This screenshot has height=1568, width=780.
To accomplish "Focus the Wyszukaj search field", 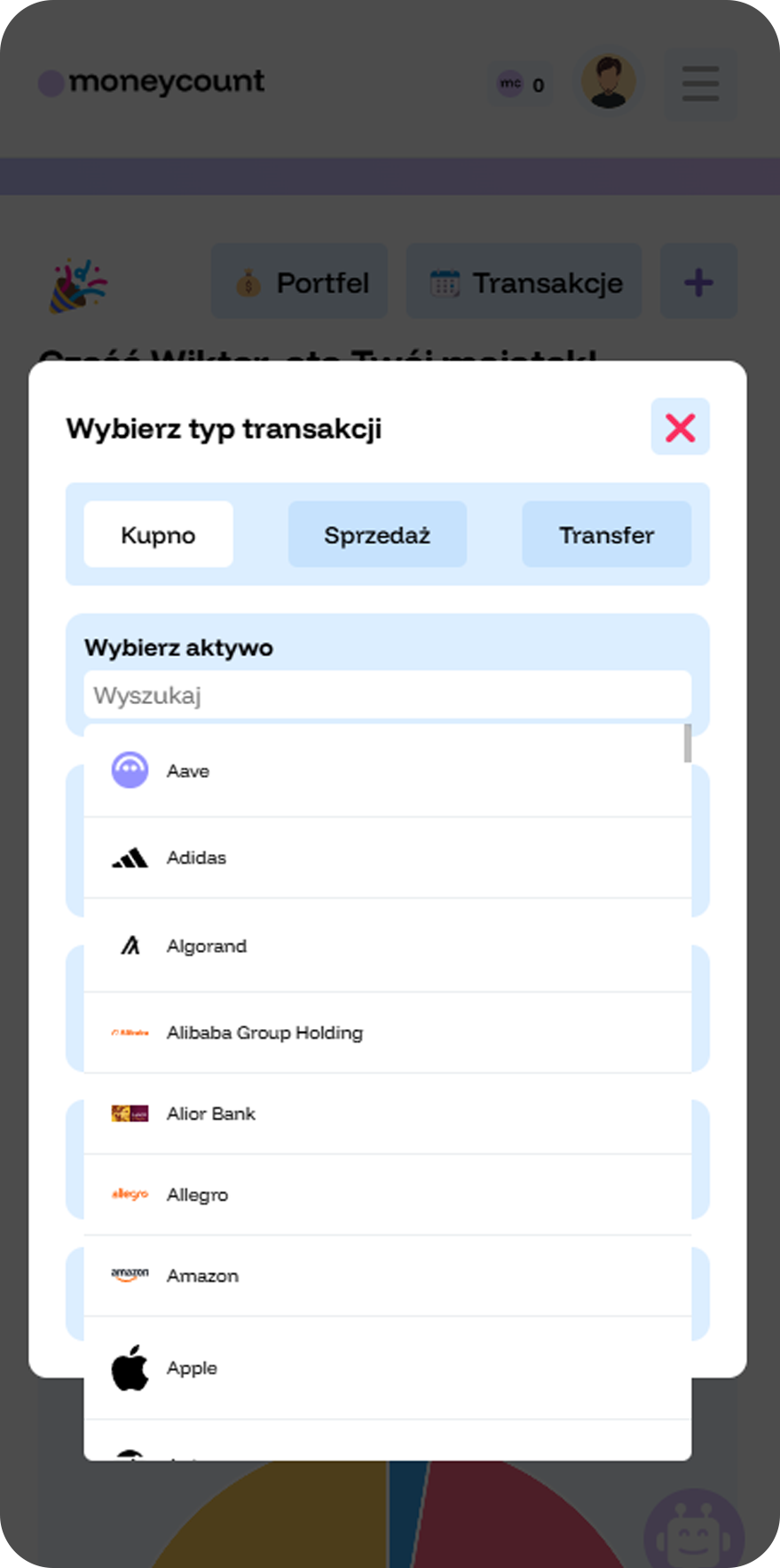I will tap(388, 694).
